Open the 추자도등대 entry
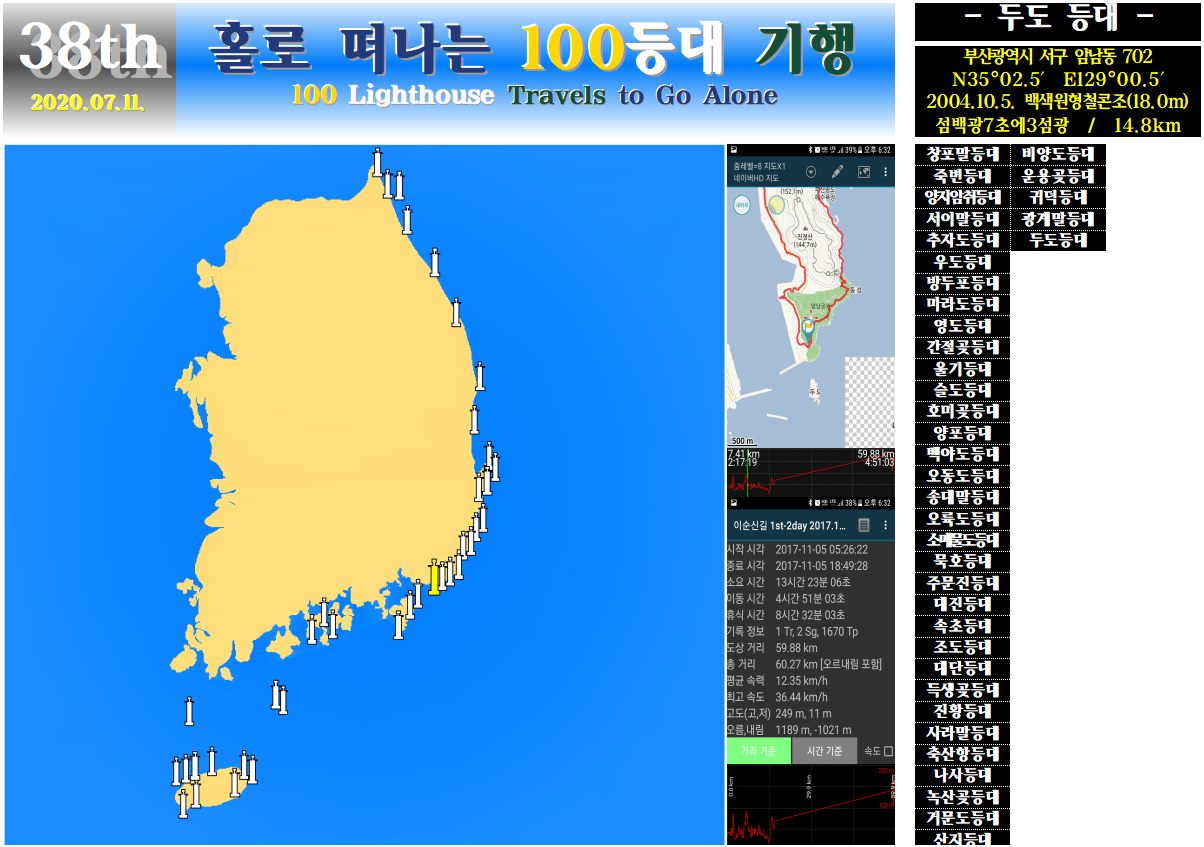Viewport: 1204px width, 847px height. click(x=962, y=240)
